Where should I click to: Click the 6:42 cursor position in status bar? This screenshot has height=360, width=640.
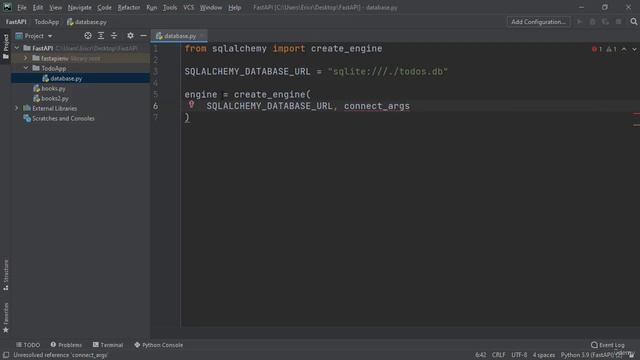click(480, 355)
